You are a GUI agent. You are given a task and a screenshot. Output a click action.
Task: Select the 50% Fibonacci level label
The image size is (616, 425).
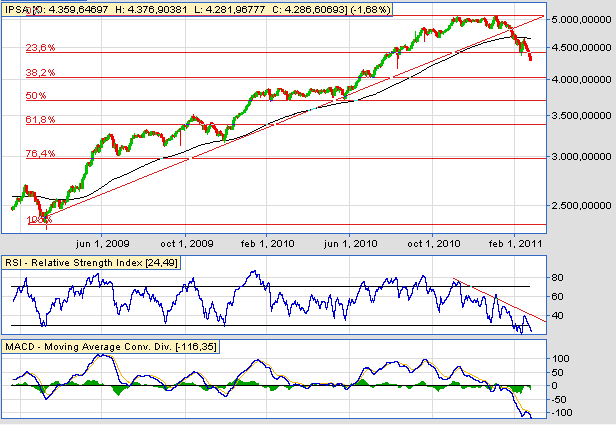[x=36, y=95]
